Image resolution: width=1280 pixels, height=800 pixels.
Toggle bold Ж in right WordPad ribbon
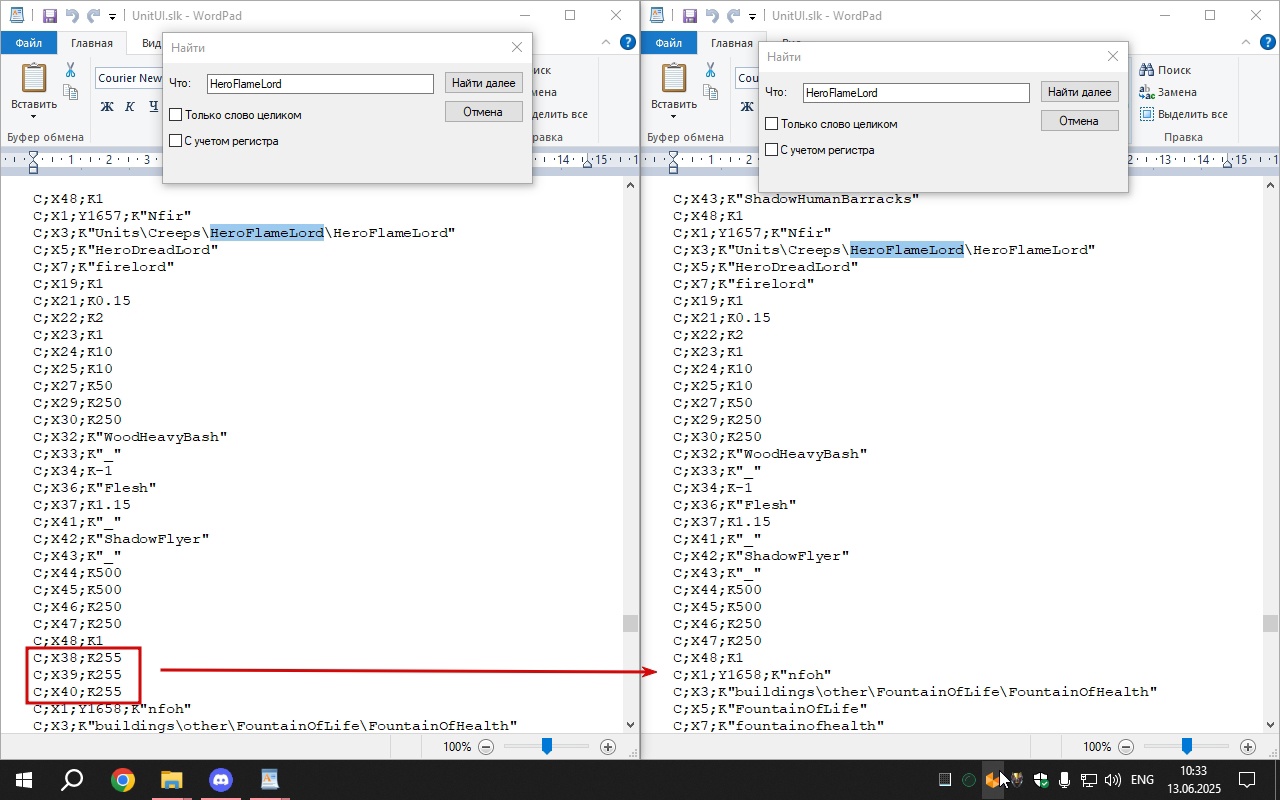[747, 106]
